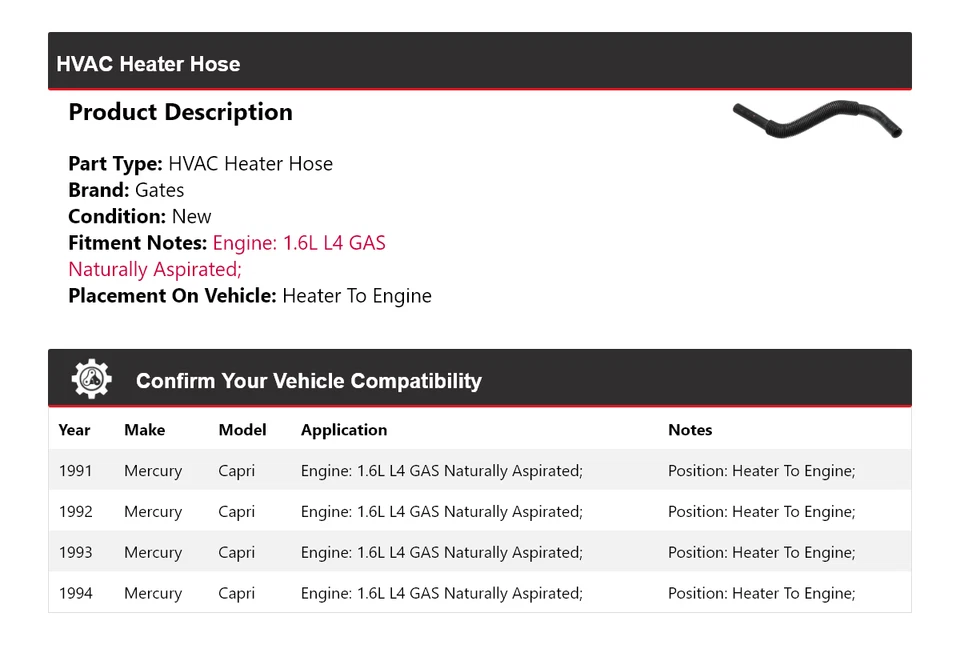This screenshot has width=960, height=645.
Task: Select the Notes column header
Action: (x=690, y=430)
